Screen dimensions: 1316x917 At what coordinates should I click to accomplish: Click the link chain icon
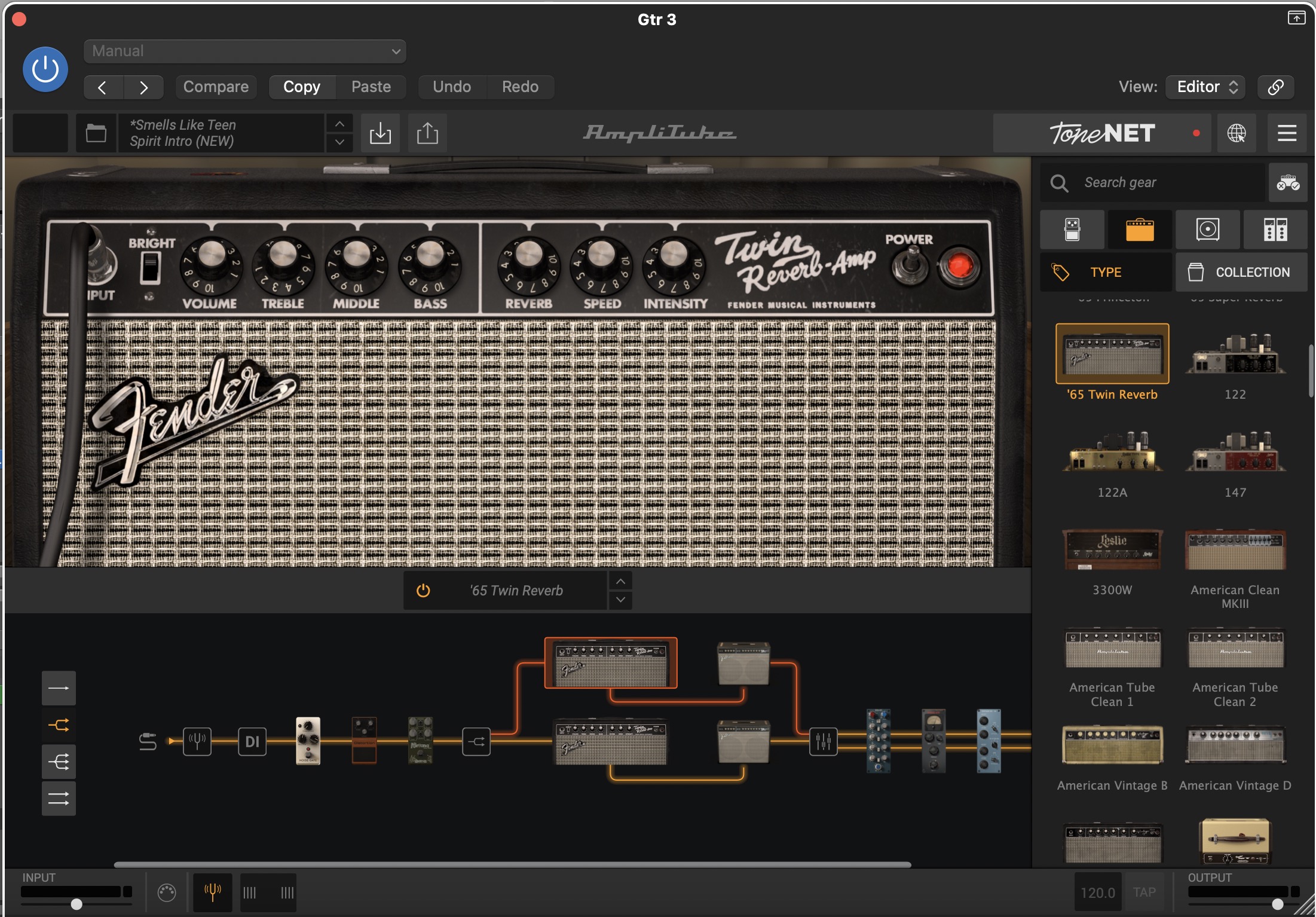click(x=1276, y=87)
